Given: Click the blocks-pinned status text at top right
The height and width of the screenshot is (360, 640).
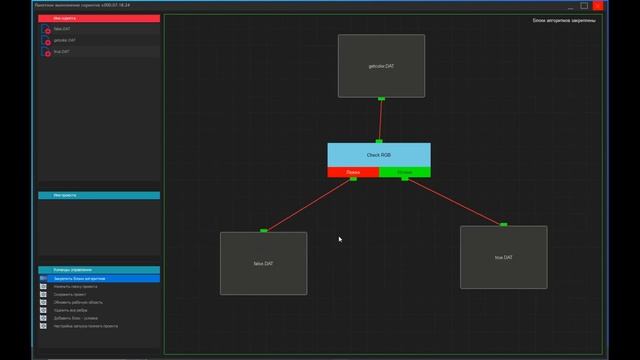Looking at the screenshot, I should click(564, 20).
